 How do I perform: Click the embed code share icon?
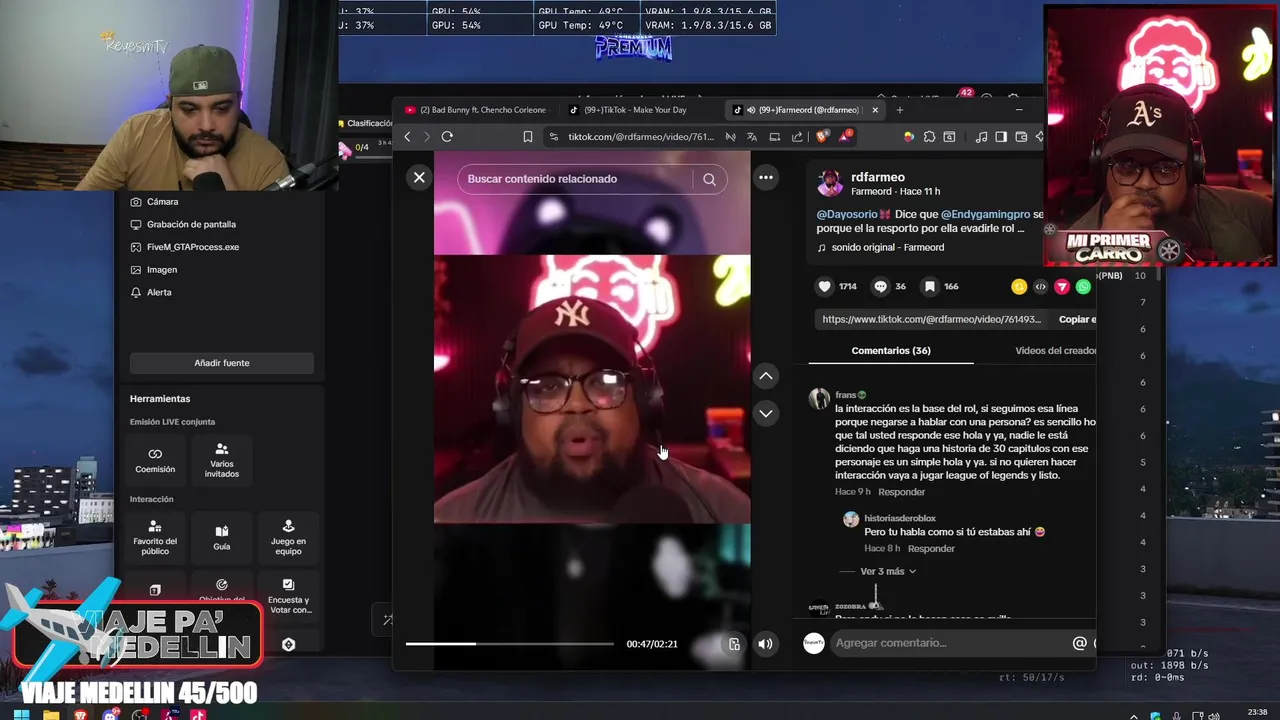tap(1040, 287)
